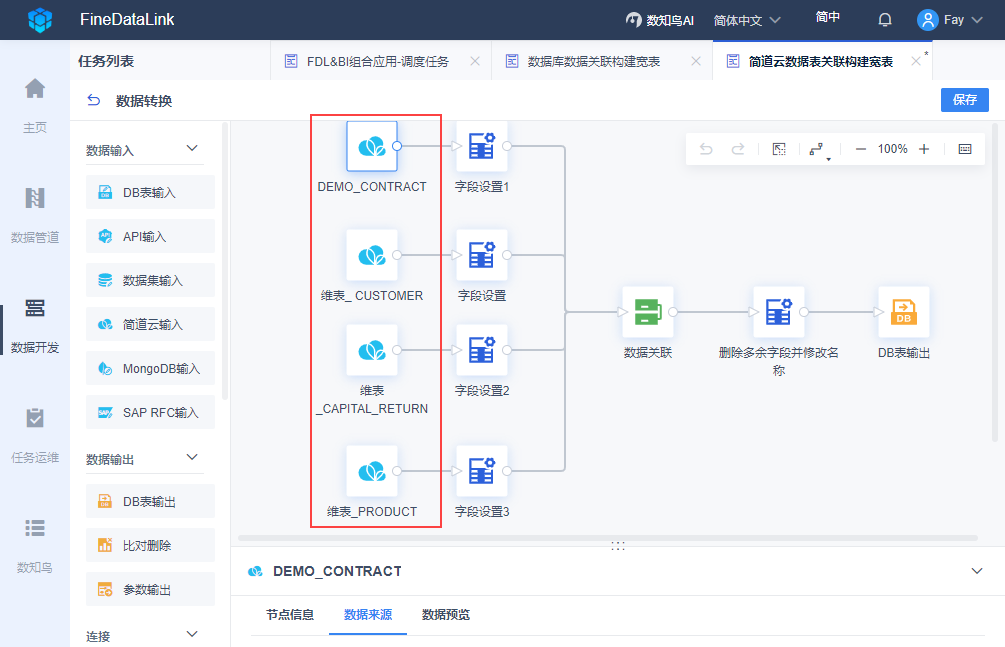Pick 数据集输入 from the component list

point(151,280)
